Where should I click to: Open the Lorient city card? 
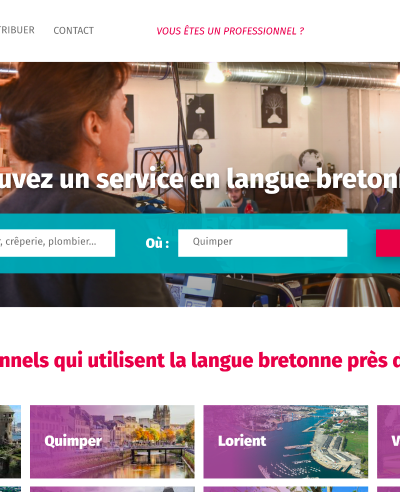tap(286, 442)
